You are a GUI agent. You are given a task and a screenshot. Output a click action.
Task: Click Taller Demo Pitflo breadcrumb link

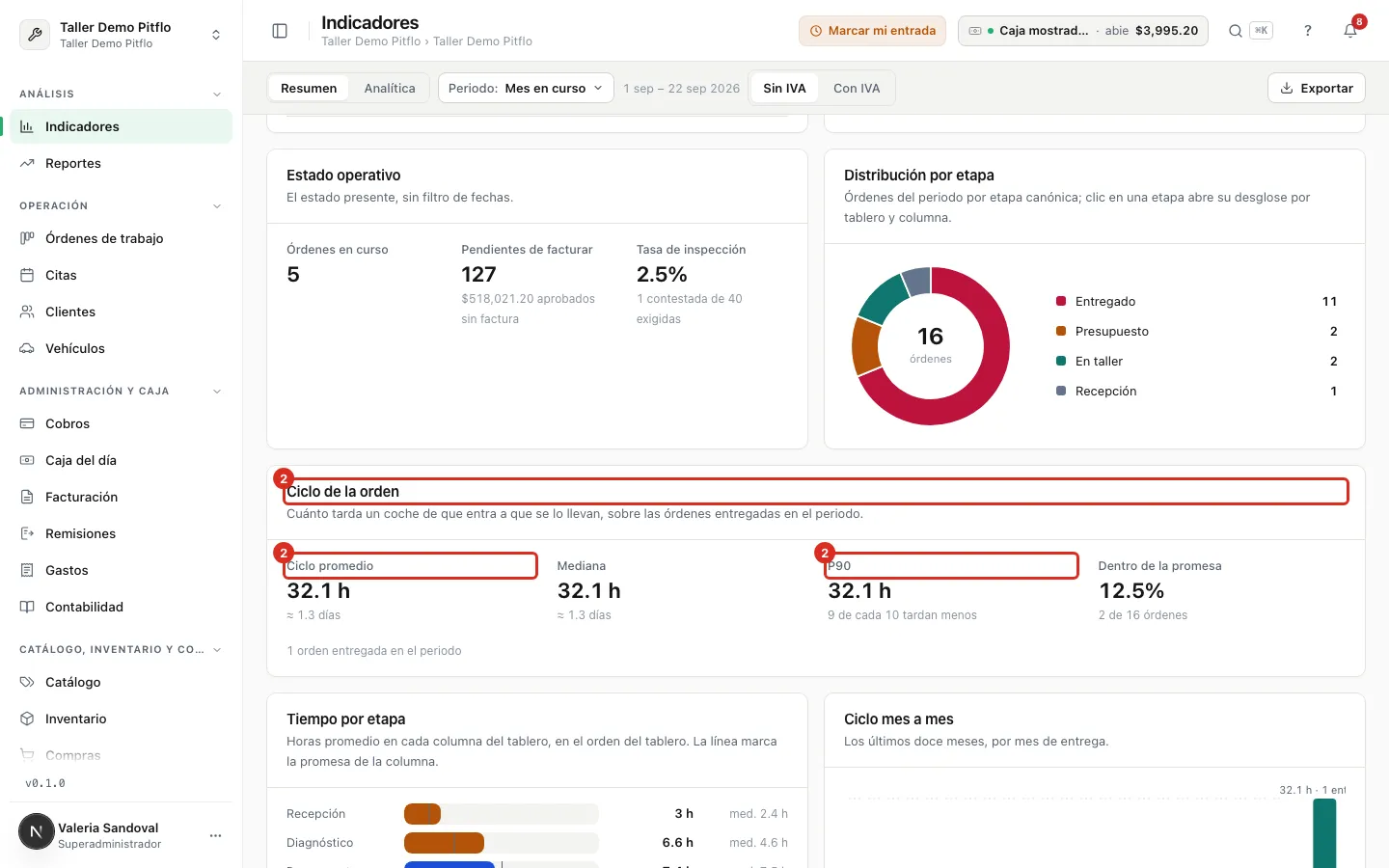click(370, 41)
